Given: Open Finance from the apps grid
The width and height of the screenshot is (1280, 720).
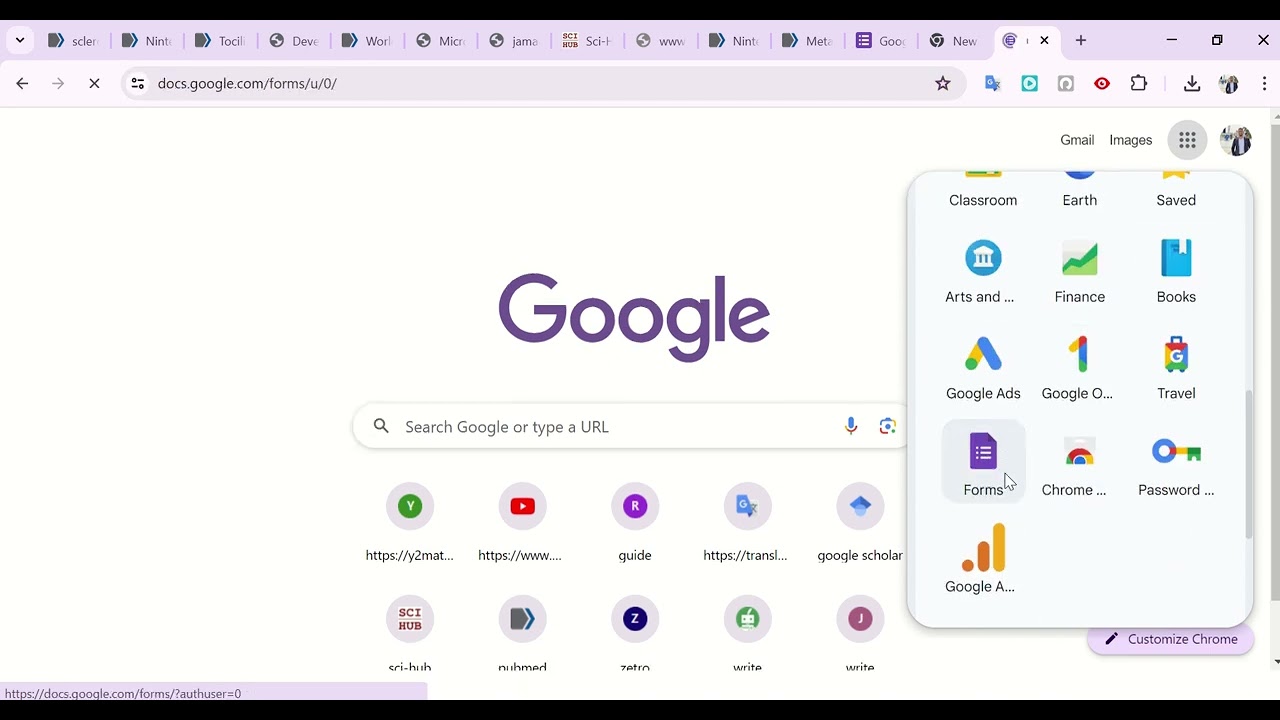Looking at the screenshot, I should click(x=1079, y=272).
